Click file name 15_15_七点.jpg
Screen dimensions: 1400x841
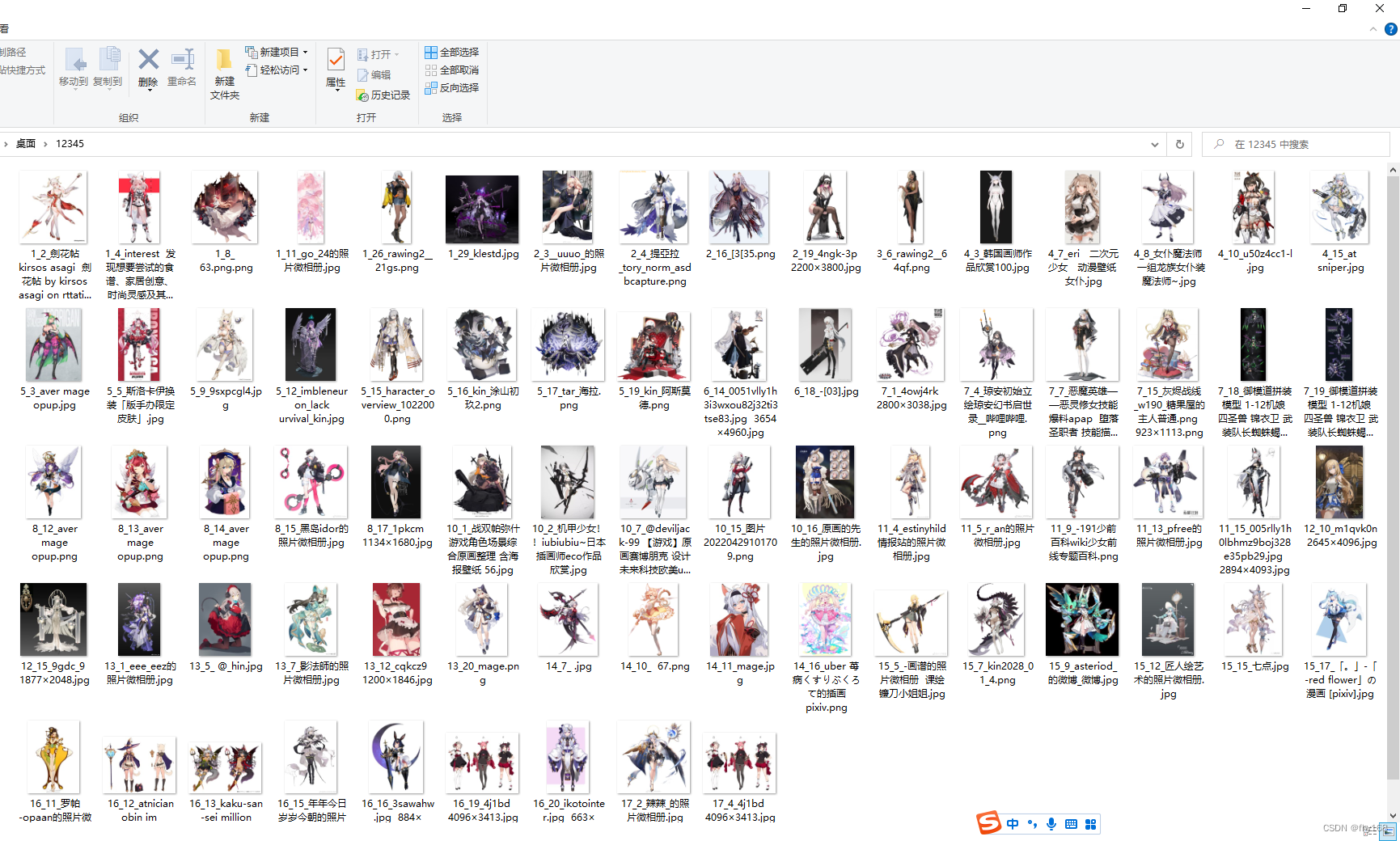(1254, 666)
